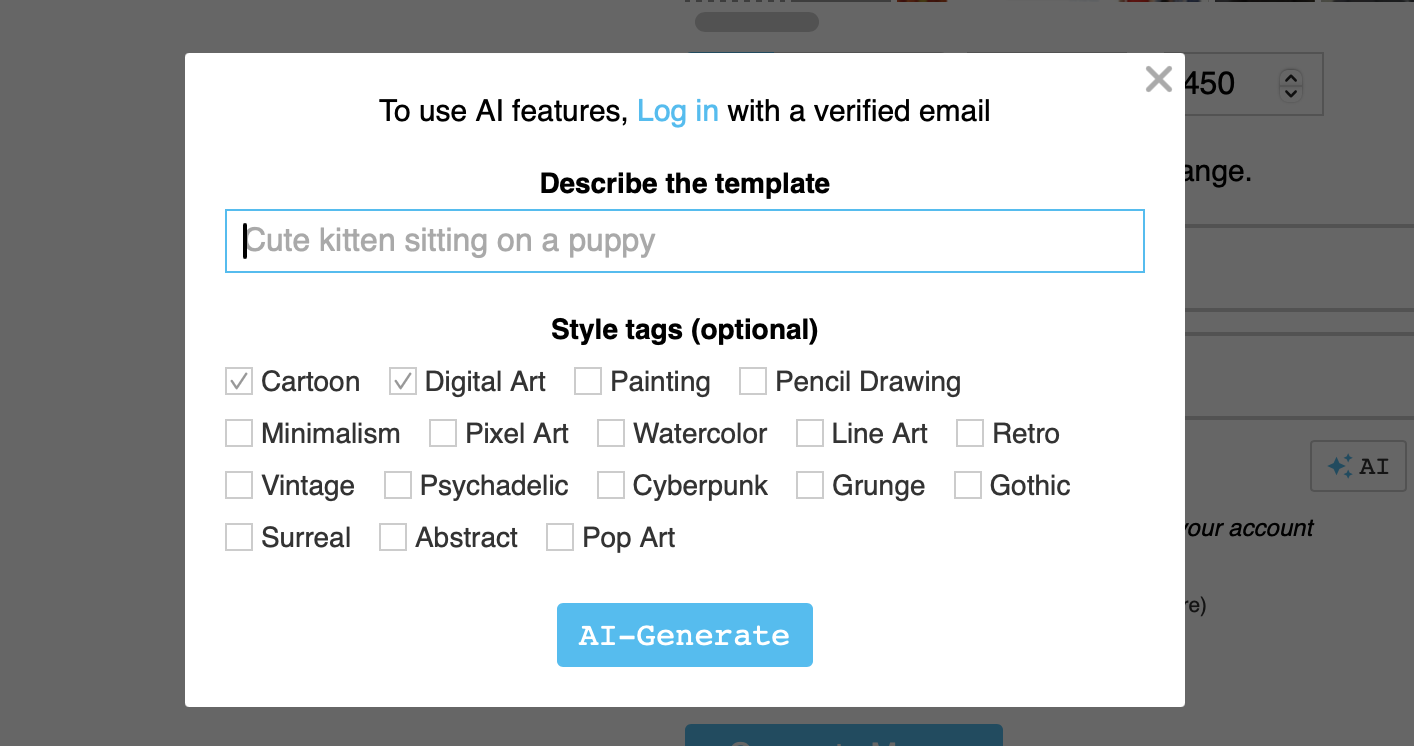The height and width of the screenshot is (746, 1414).
Task: Tick the Pixel Art checkbox
Action: click(443, 433)
